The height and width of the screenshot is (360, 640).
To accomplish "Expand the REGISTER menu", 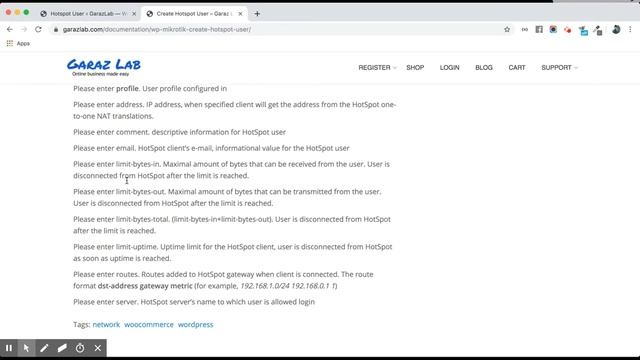I will point(377,67).
